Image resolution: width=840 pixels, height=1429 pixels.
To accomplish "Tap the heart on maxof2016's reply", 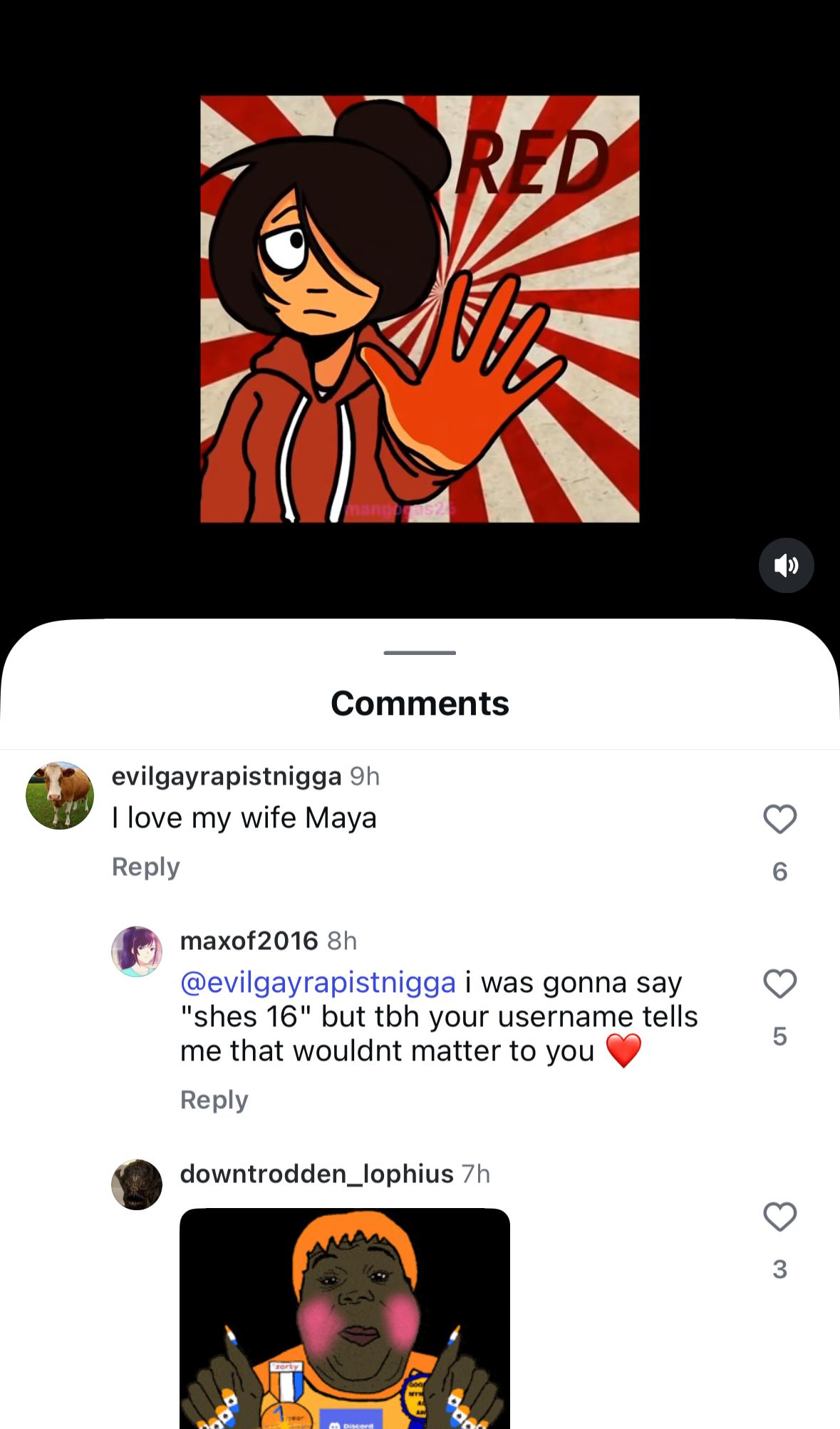I will click(779, 984).
